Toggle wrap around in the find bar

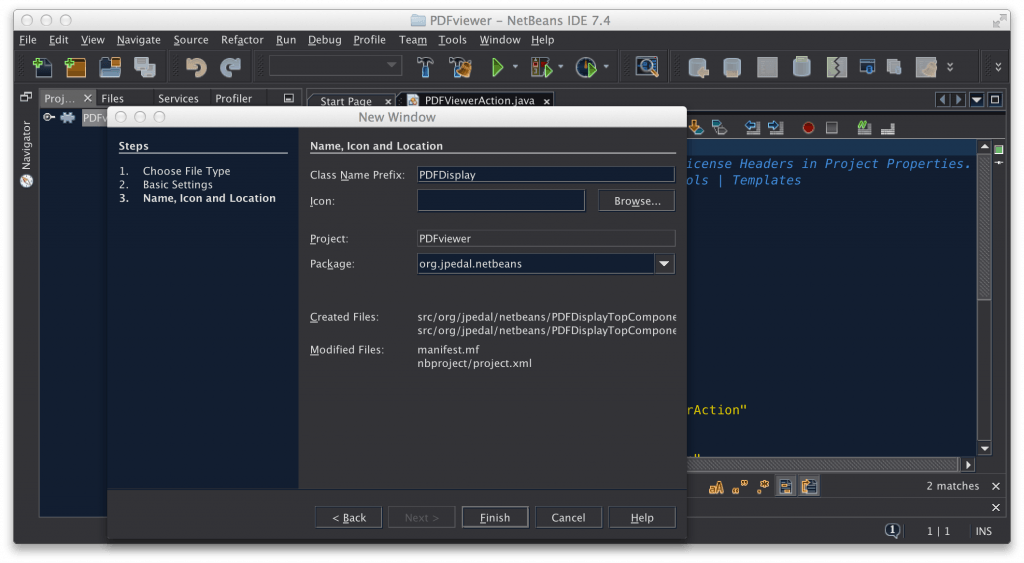point(809,487)
